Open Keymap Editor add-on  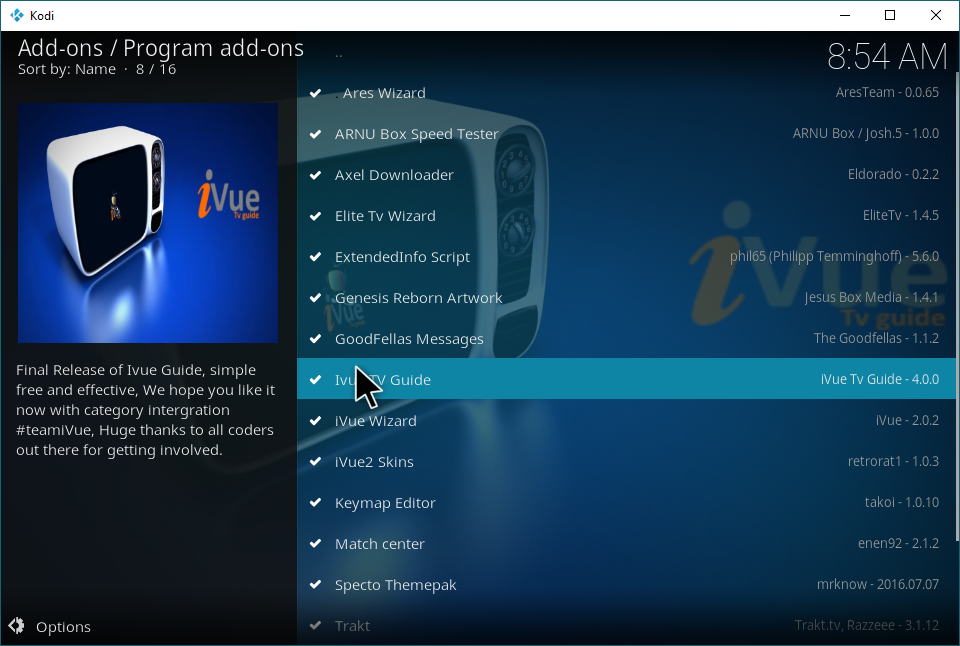[x=626, y=503]
